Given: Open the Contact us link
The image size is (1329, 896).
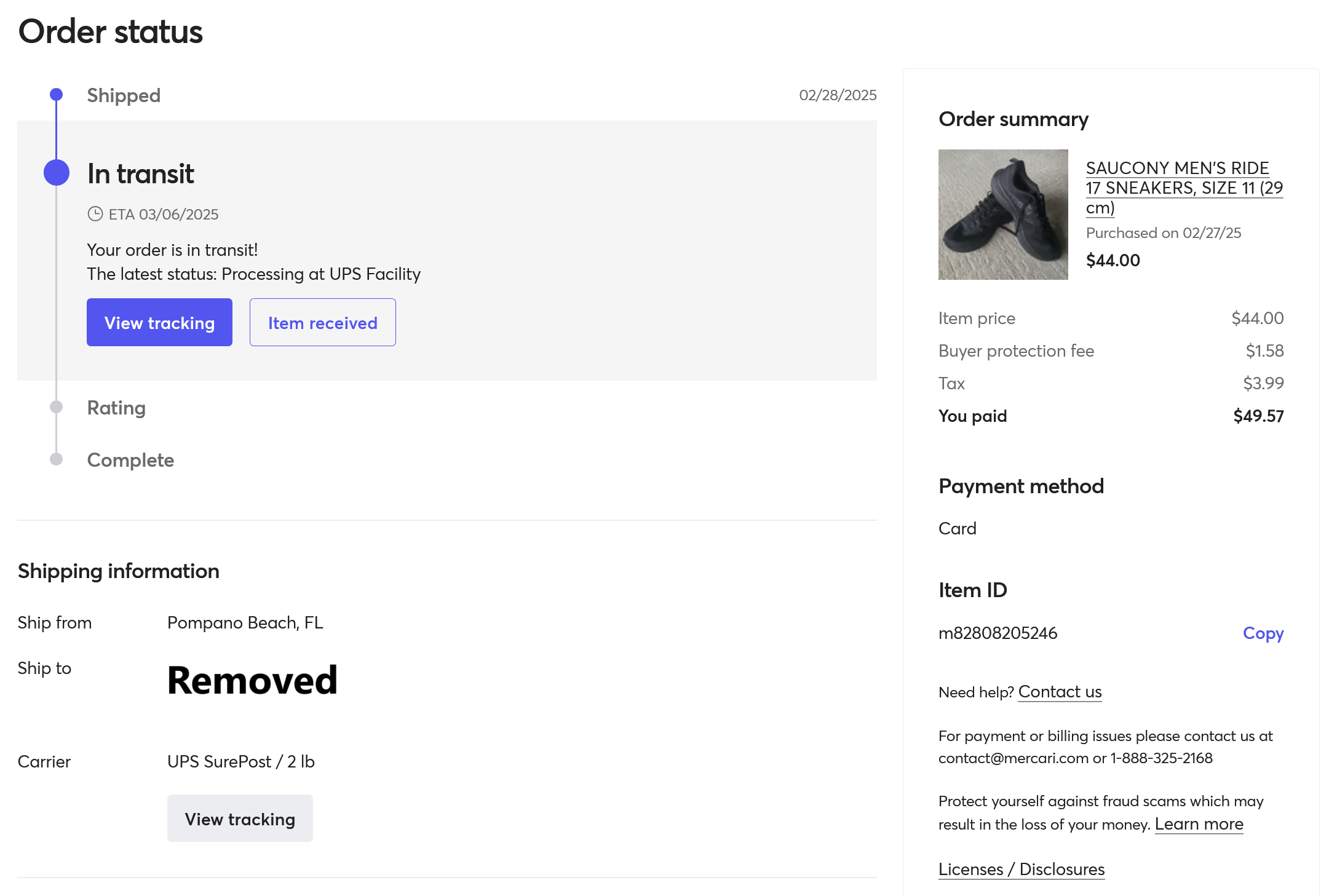Looking at the screenshot, I should (x=1060, y=692).
